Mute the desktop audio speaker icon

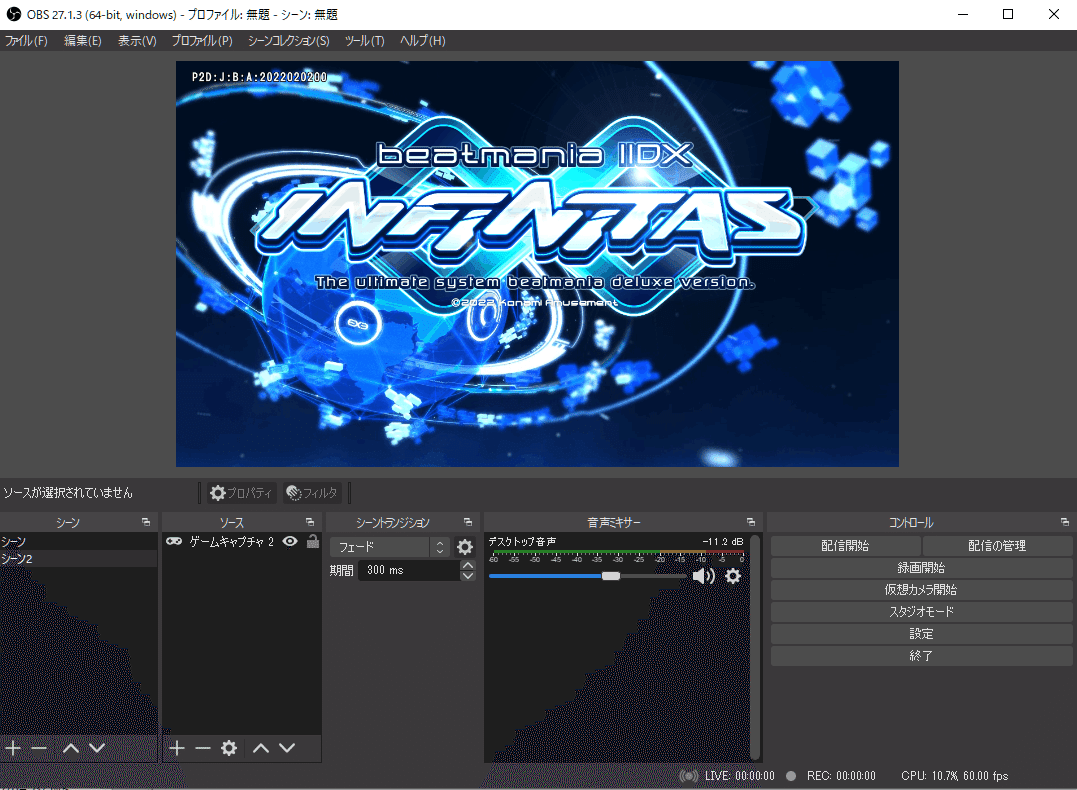703,576
